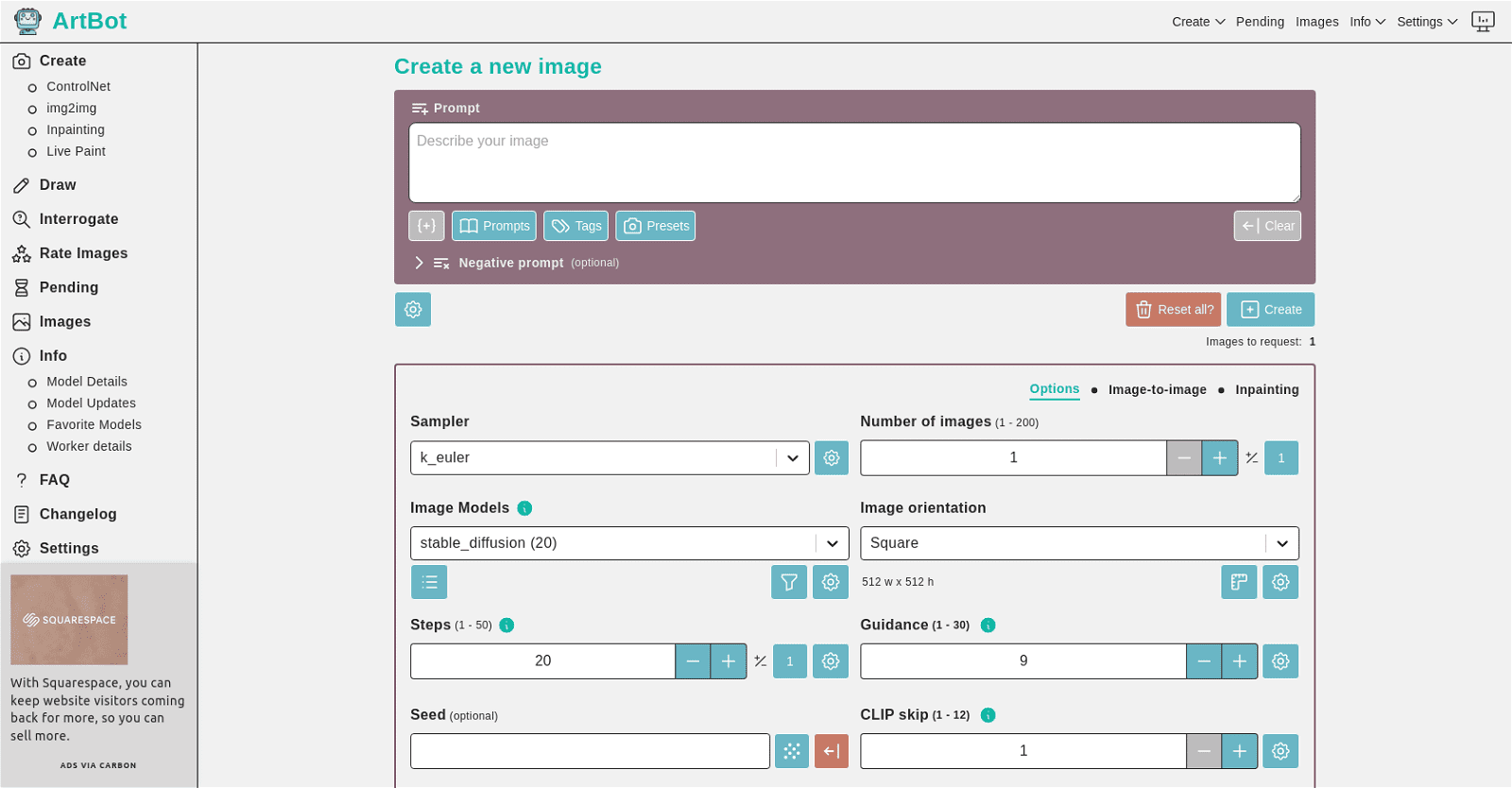Click the Describe your image prompt field
This screenshot has height=788, width=1512.
click(x=853, y=163)
